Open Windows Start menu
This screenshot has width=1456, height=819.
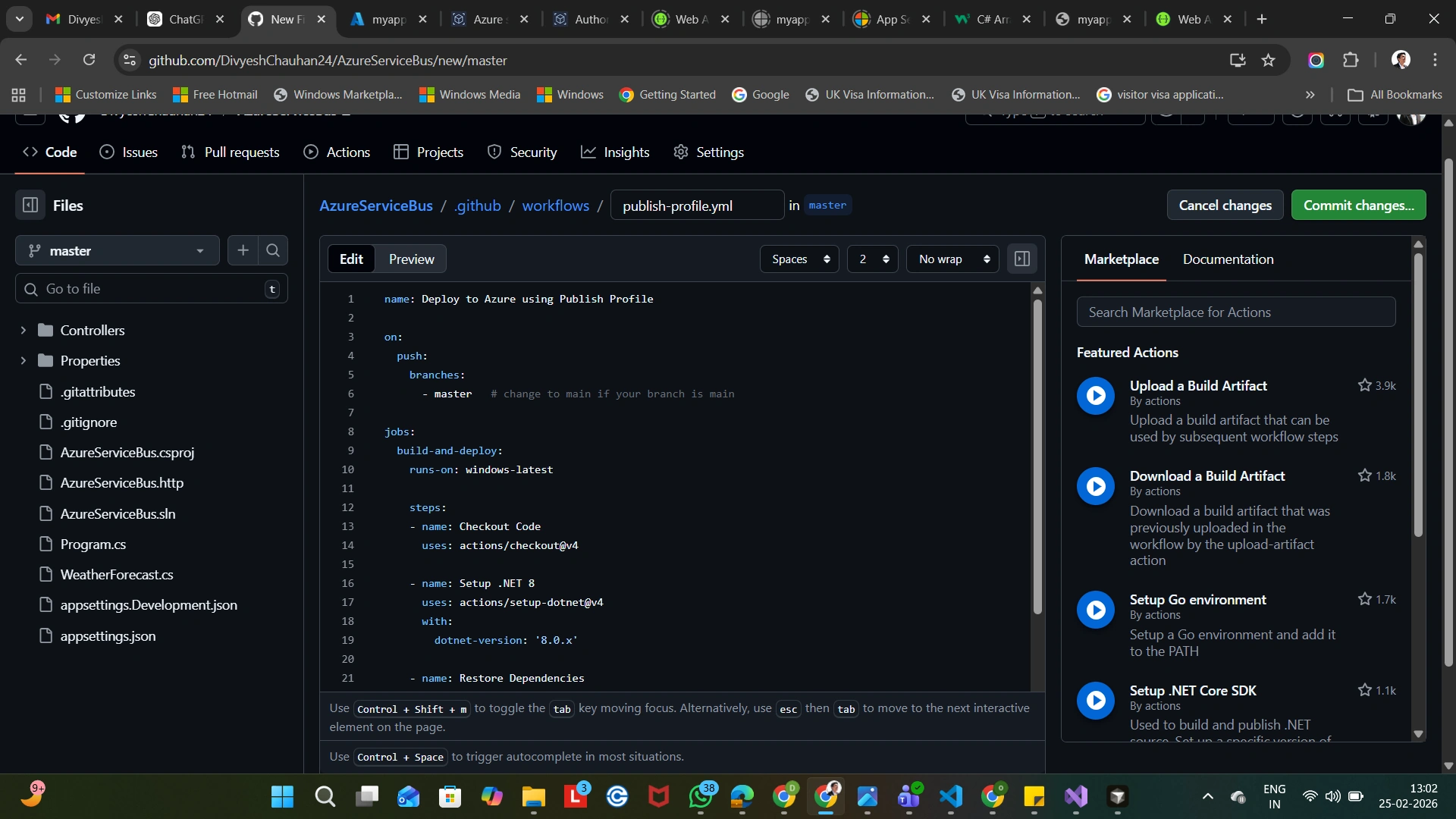282,796
